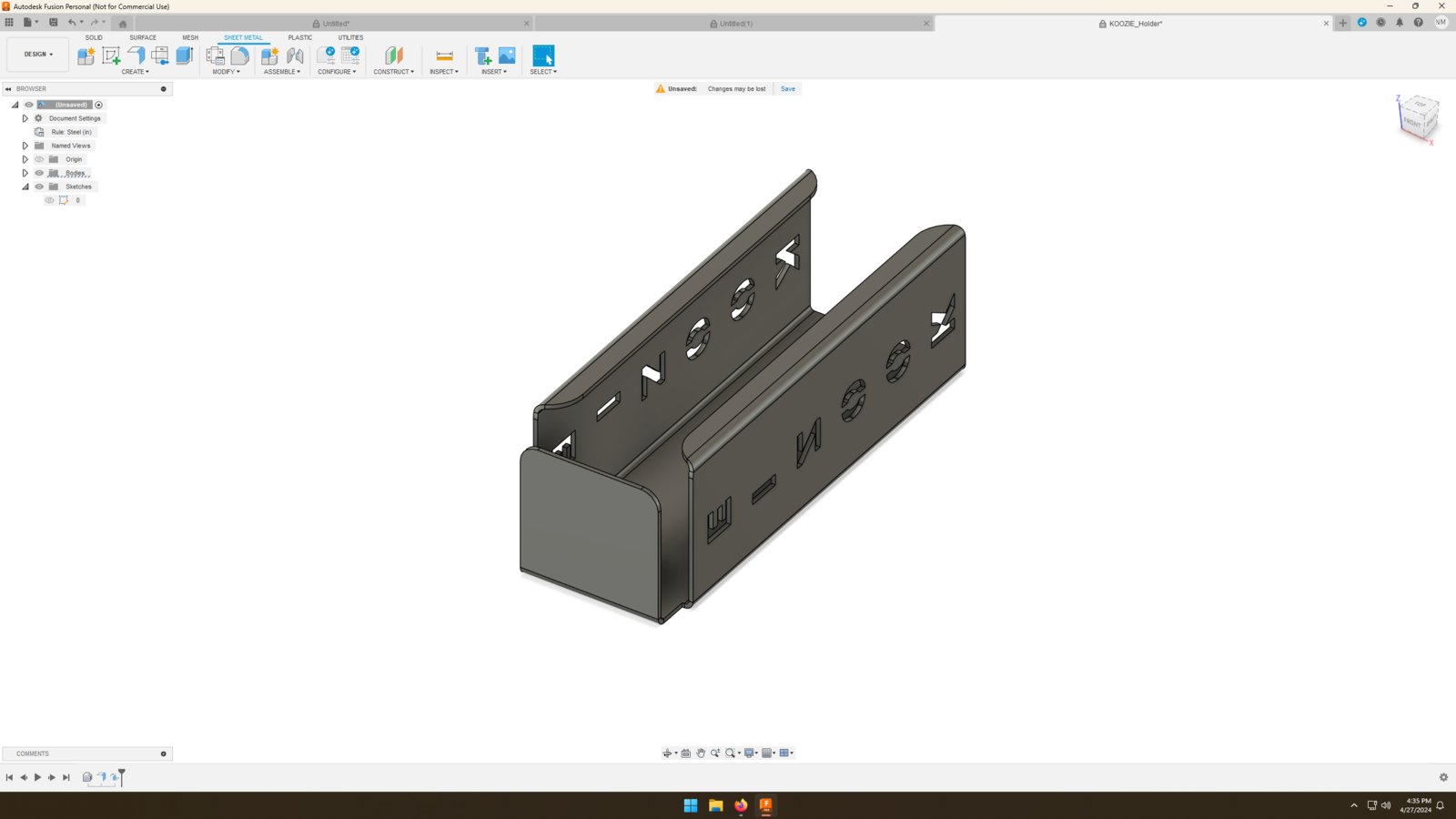Open the notifications bell icon
This screenshot has height=819, width=1456.
click(x=1400, y=23)
